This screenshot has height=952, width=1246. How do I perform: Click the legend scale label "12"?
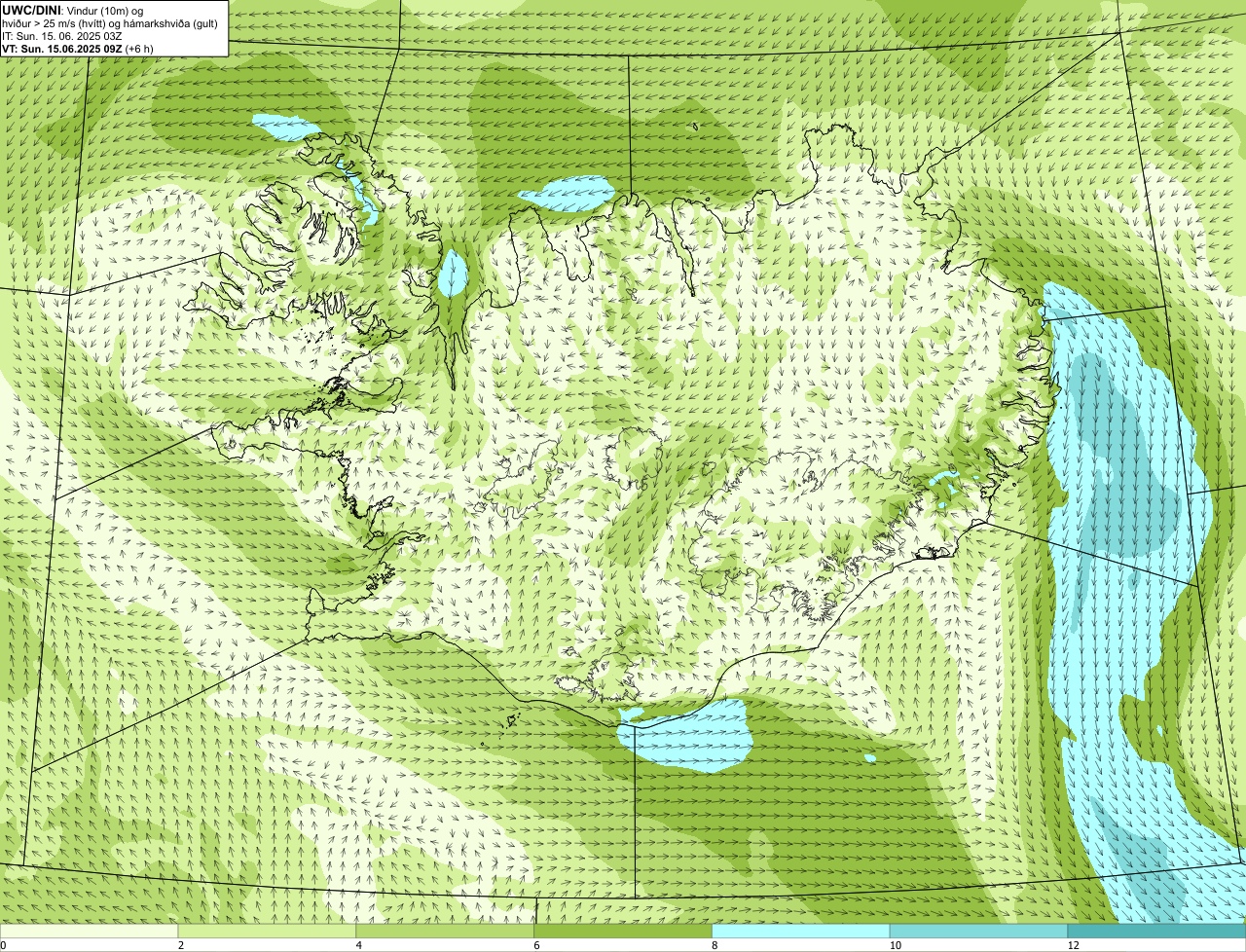pos(1073,945)
